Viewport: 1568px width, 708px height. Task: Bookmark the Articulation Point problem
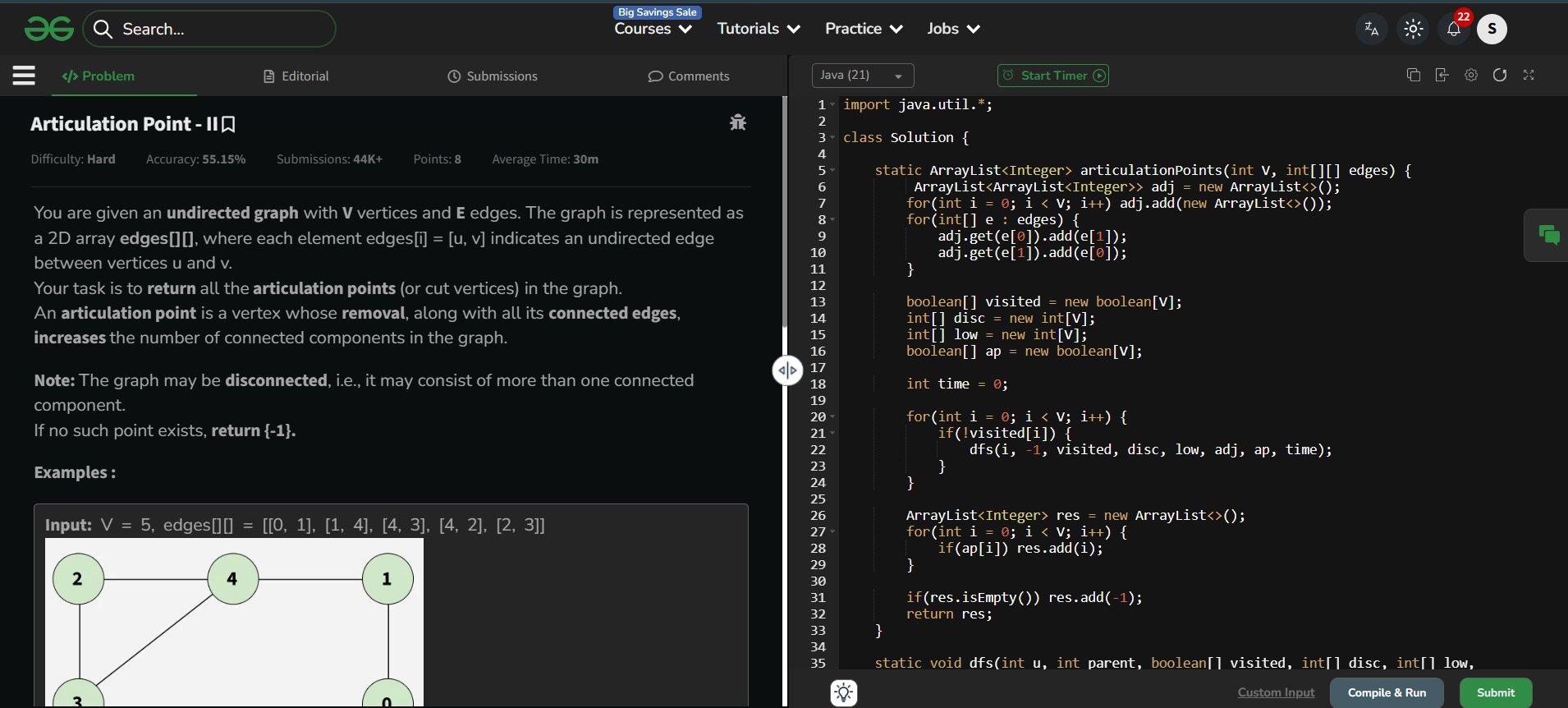229,125
